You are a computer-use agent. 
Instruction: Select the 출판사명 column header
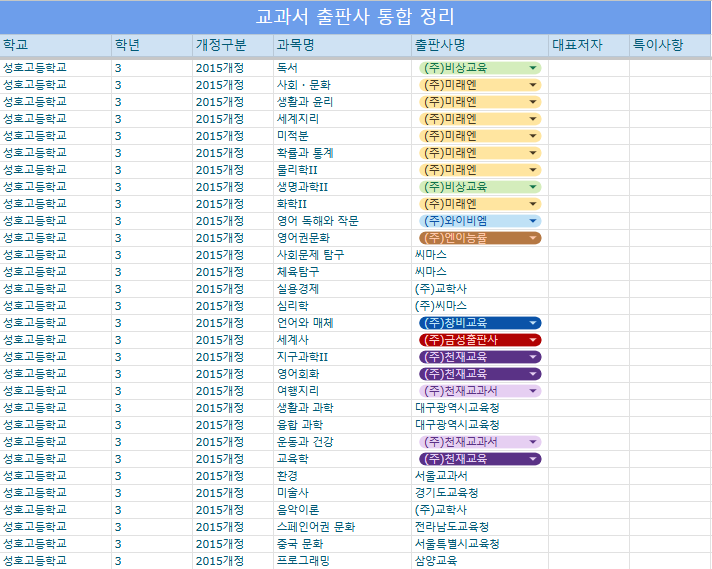480,45
